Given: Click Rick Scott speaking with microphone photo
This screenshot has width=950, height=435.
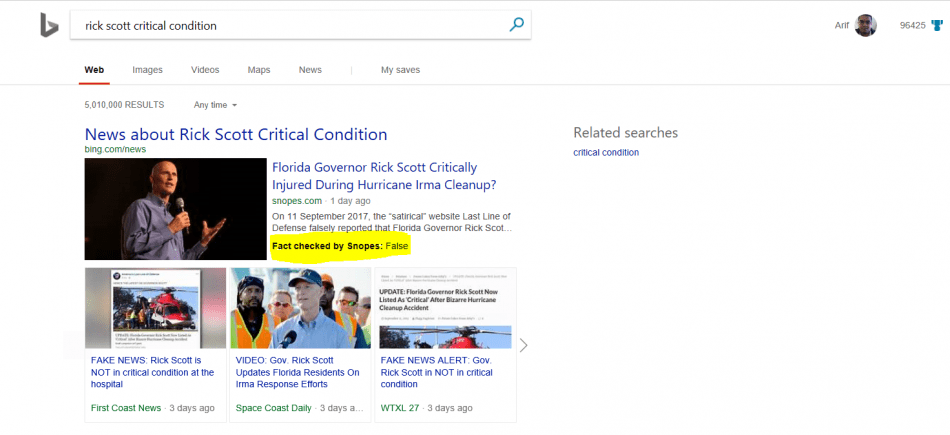Looking at the screenshot, I should click(176, 209).
